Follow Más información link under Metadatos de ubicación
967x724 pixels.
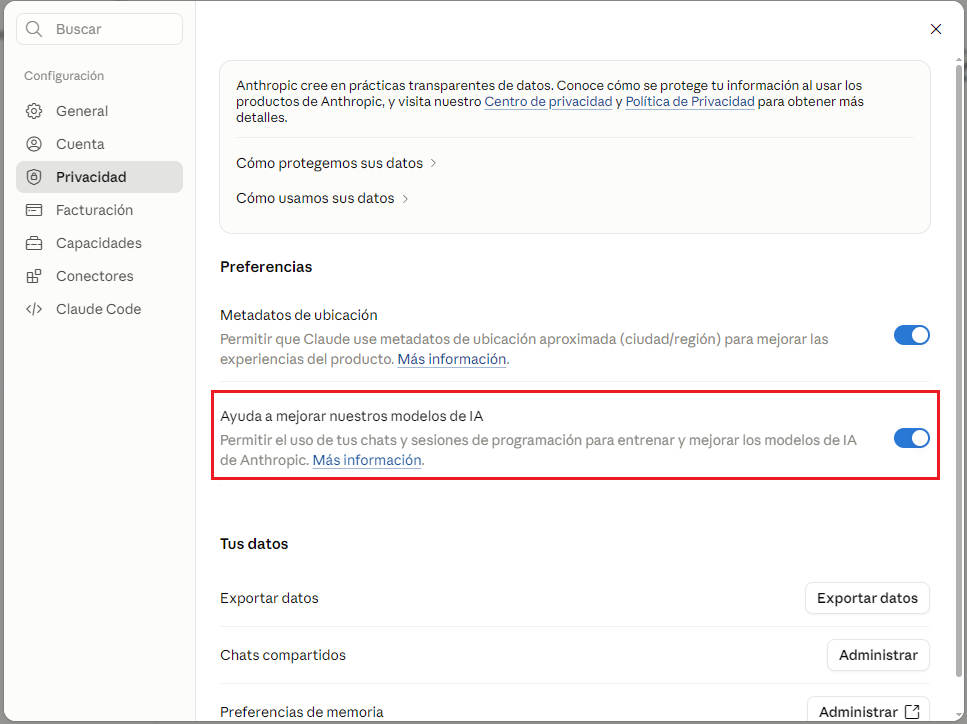point(451,360)
